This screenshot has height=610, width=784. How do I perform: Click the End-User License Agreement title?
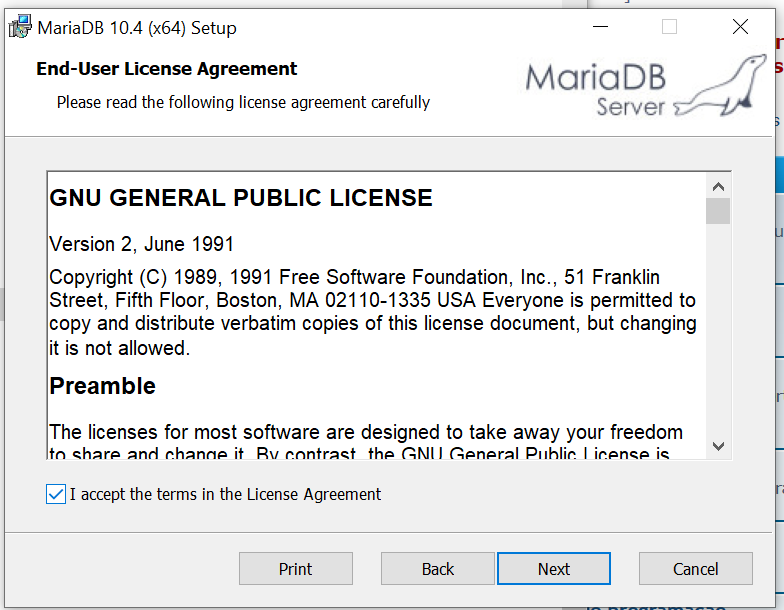pyautogui.click(x=167, y=69)
